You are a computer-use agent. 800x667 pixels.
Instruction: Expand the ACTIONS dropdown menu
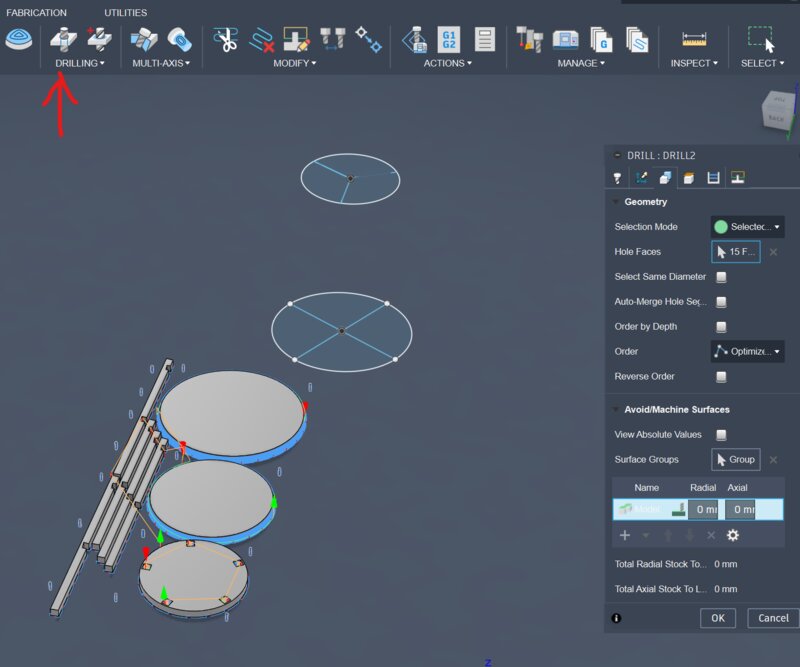pyautogui.click(x=447, y=63)
